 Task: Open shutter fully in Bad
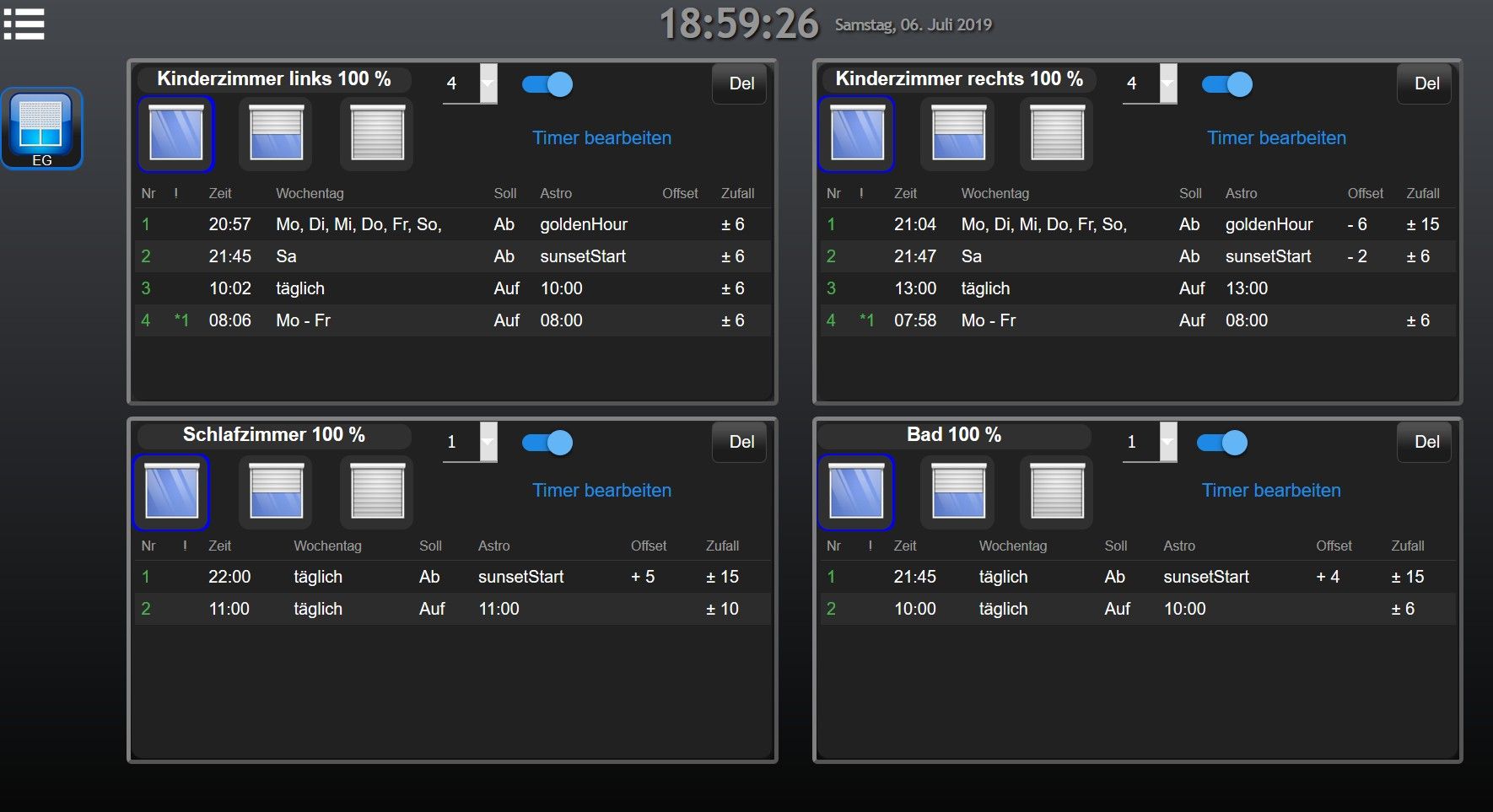[x=856, y=492]
